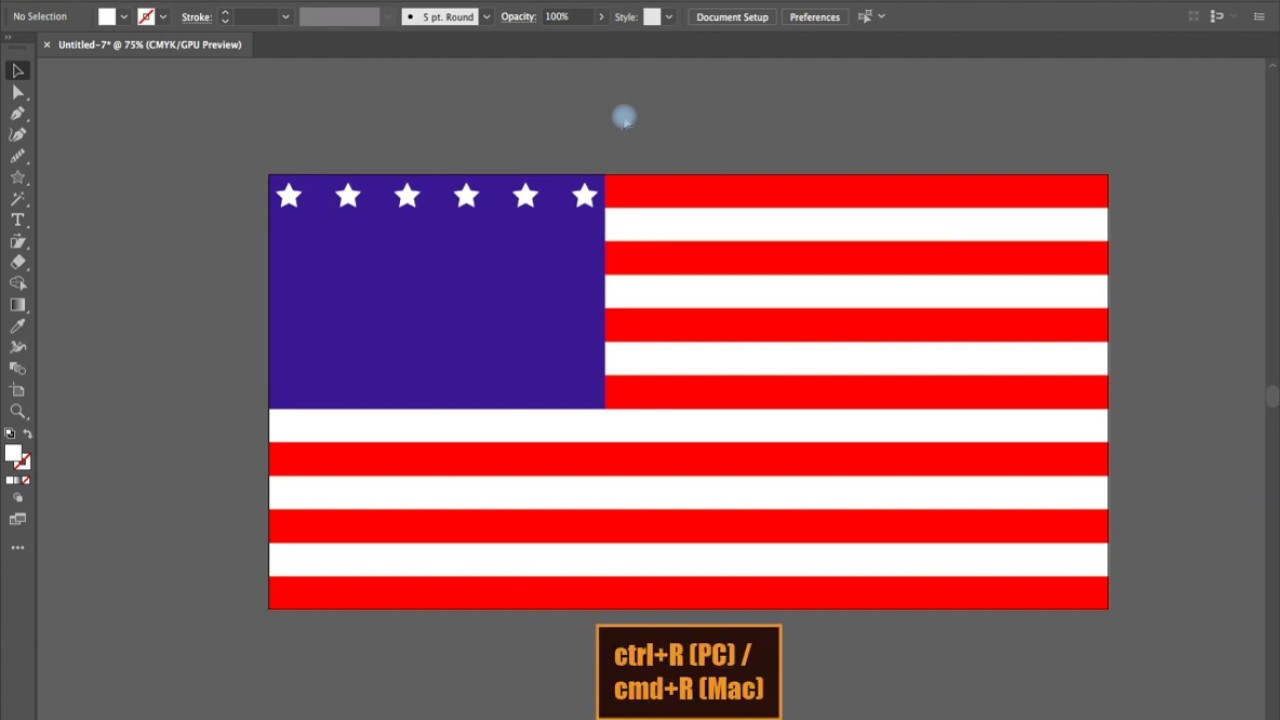Click the Style swatch box
The height and width of the screenshot is (720, 1280).
652,17
